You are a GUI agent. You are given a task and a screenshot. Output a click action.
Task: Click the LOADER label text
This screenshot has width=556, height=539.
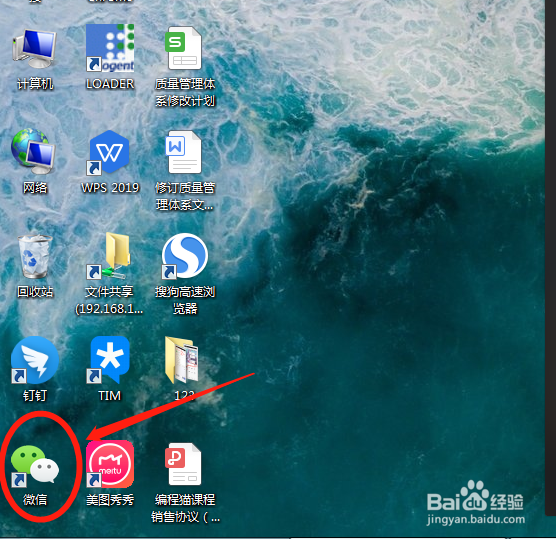(x=110, y=84)
